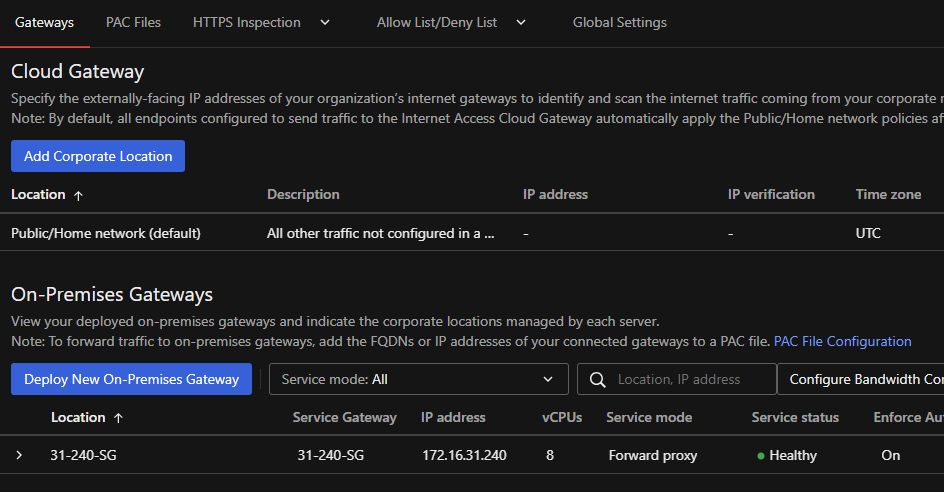Open the PAC File Configuration link
The width and height of the screenshot is (944, 492).
(x=842, y=341)
